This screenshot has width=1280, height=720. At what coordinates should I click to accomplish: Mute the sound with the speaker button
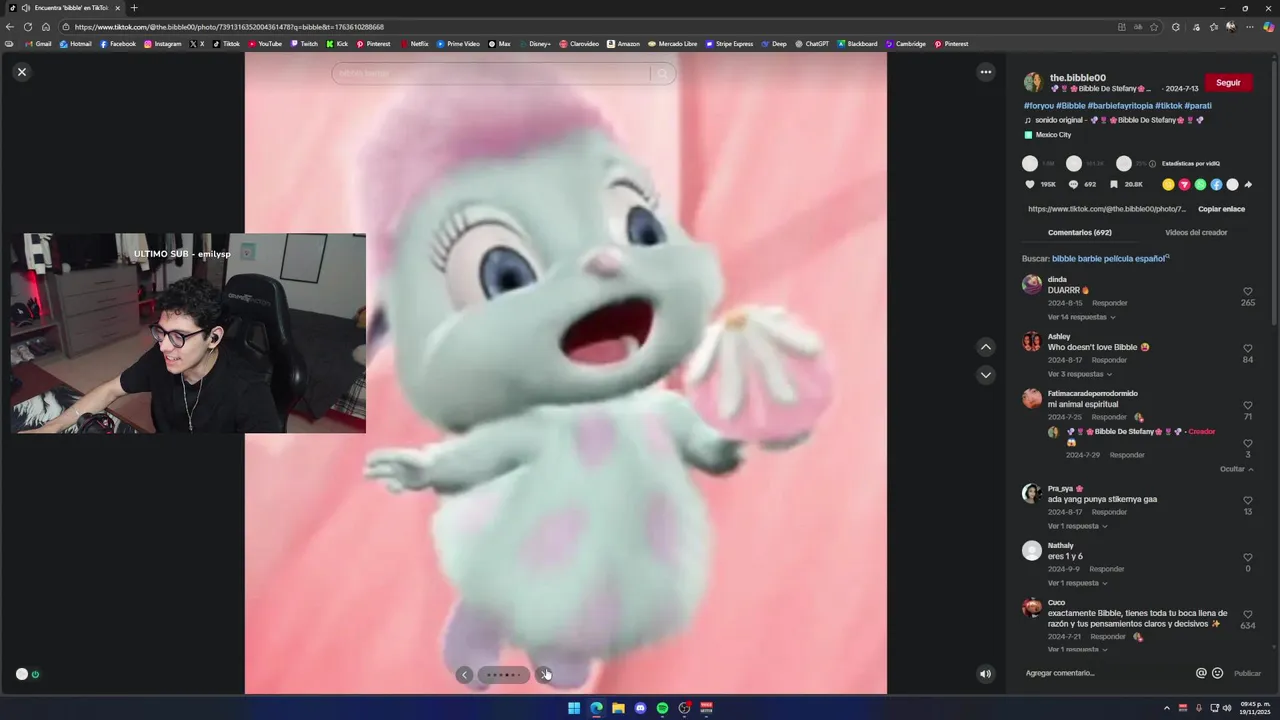click(x=985, y=674)
